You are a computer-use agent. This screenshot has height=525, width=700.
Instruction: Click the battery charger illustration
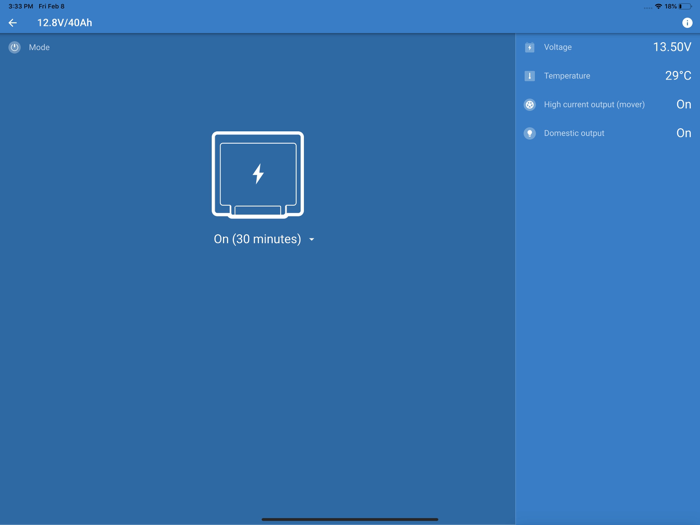point(258,175)
